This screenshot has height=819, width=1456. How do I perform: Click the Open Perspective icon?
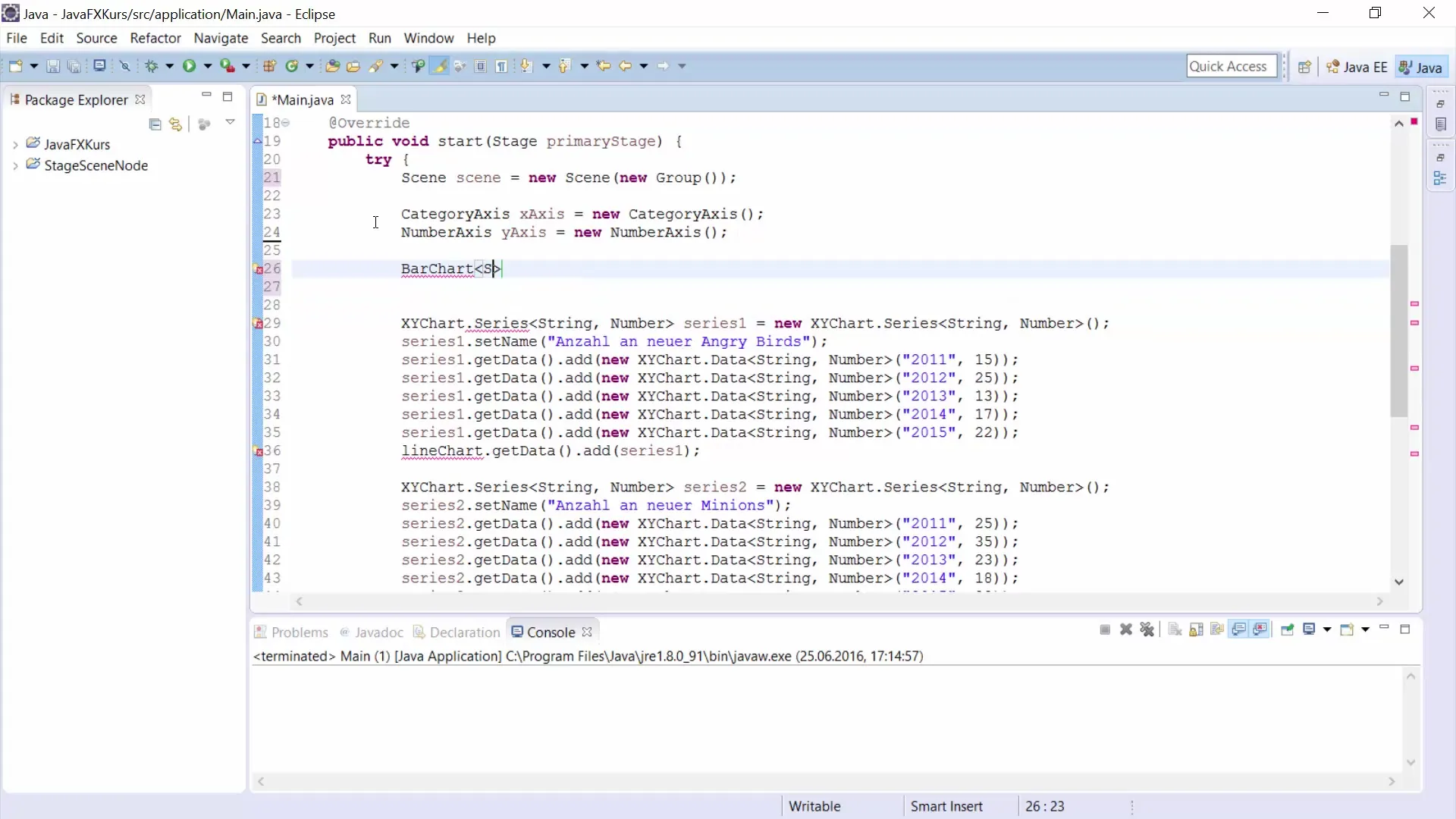[1304, 67]
